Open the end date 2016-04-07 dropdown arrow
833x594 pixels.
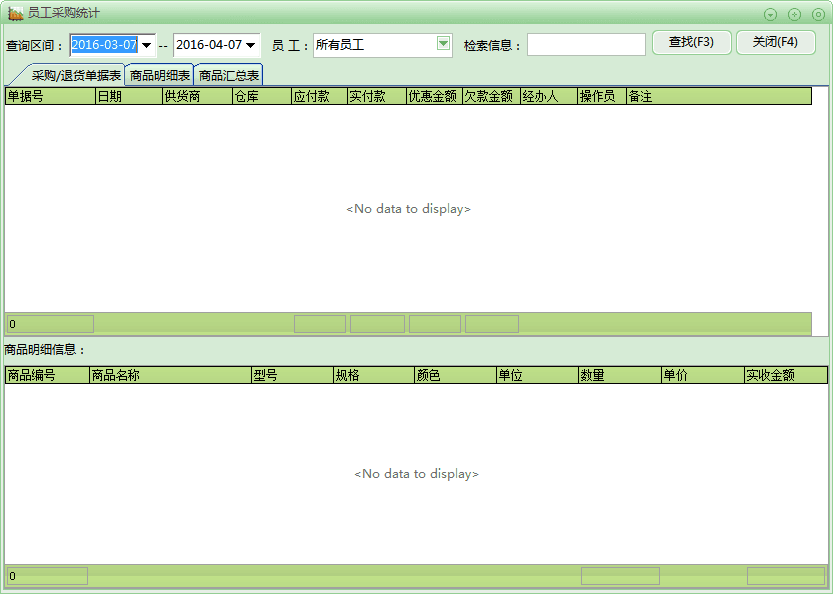tap(250, 45)
